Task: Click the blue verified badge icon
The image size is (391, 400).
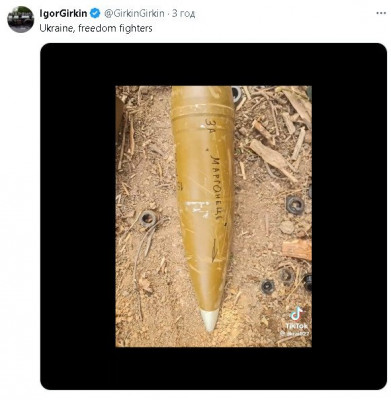Action: click(x=95, y=14)
